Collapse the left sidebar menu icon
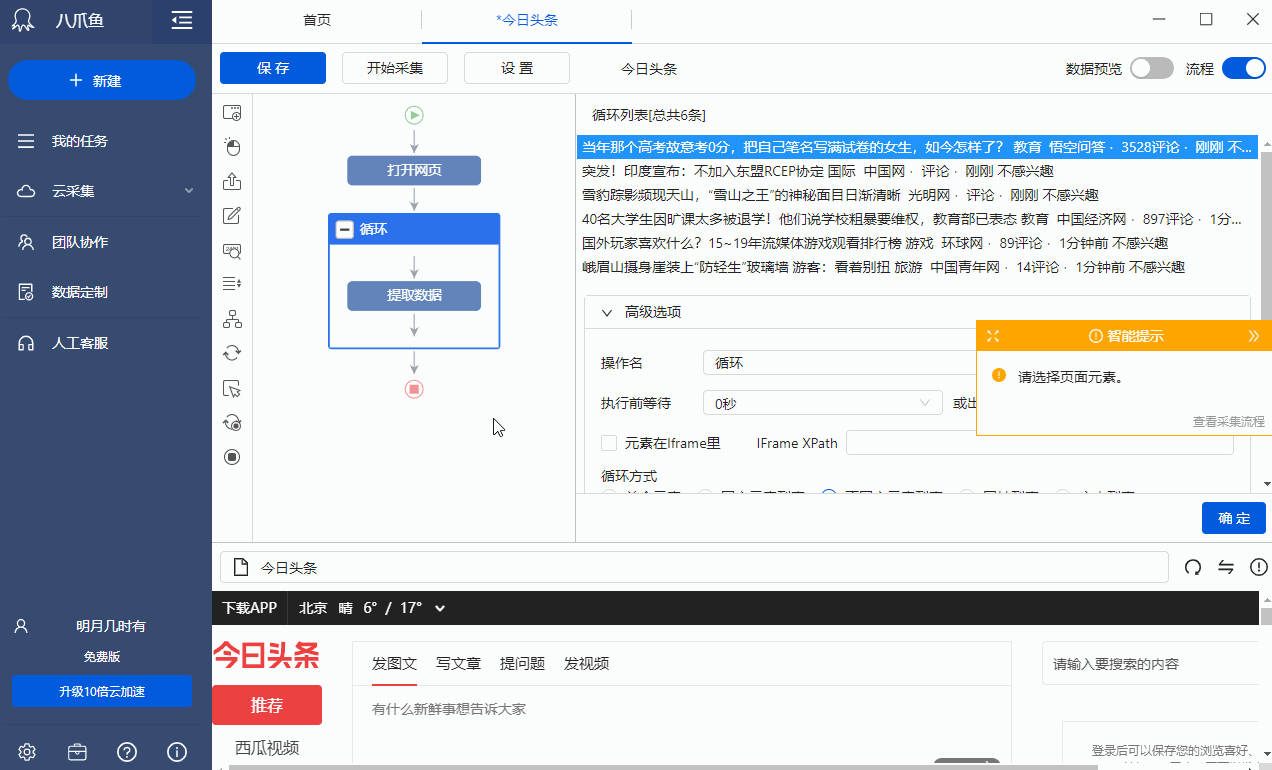The height and width of the screenshot is (770, 1272). tap(181, 20)
